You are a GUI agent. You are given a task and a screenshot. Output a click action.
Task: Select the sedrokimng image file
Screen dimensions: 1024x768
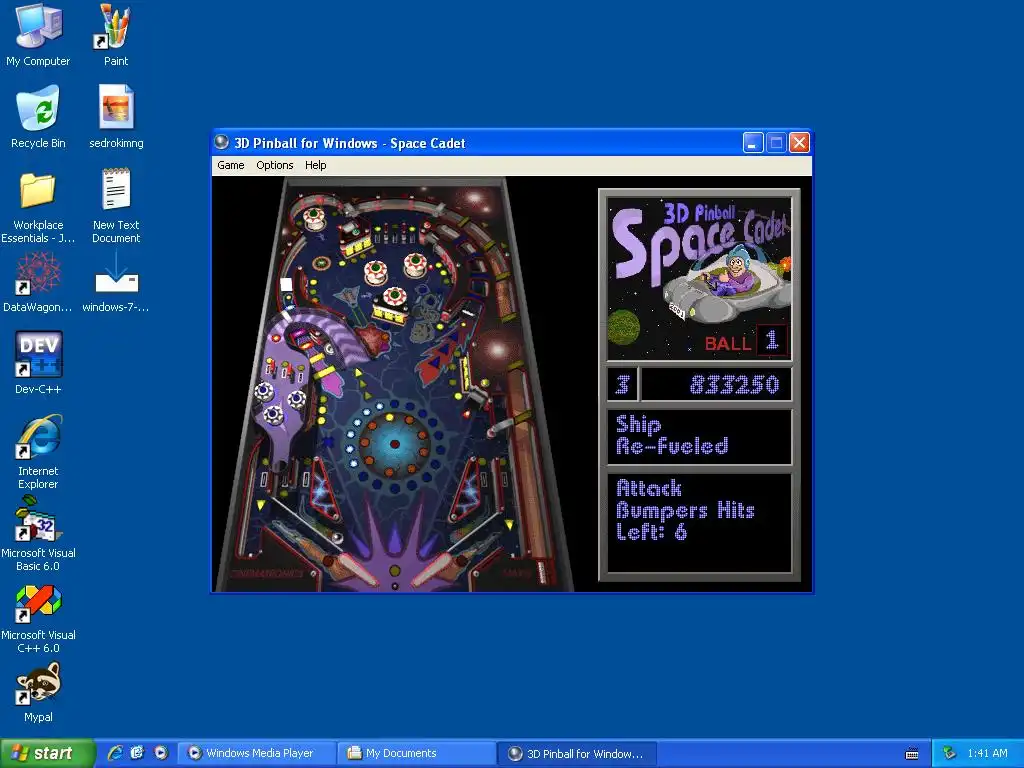pos(116,116)
